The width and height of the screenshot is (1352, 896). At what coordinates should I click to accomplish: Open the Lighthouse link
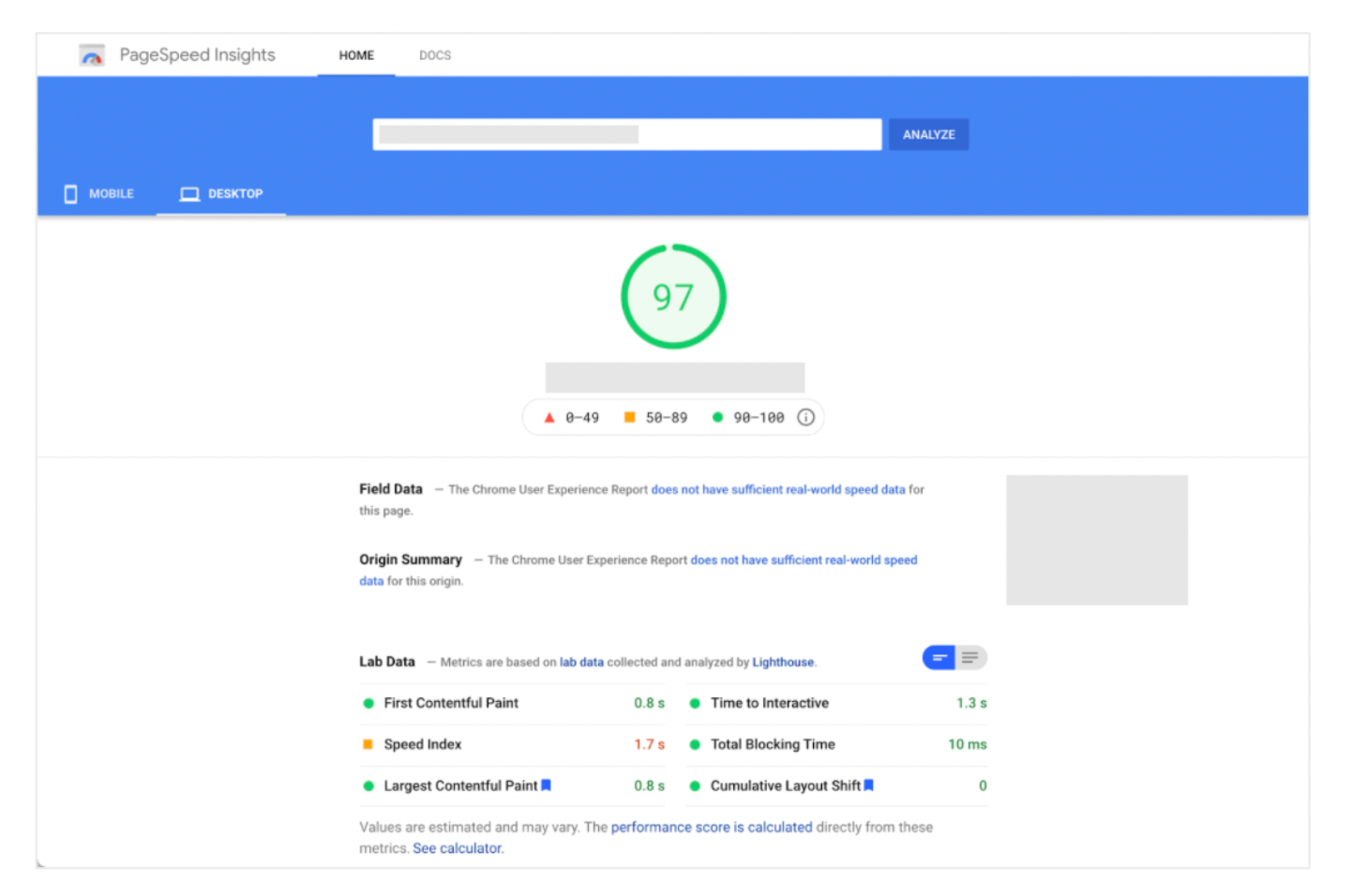click(x=783, y=662)
